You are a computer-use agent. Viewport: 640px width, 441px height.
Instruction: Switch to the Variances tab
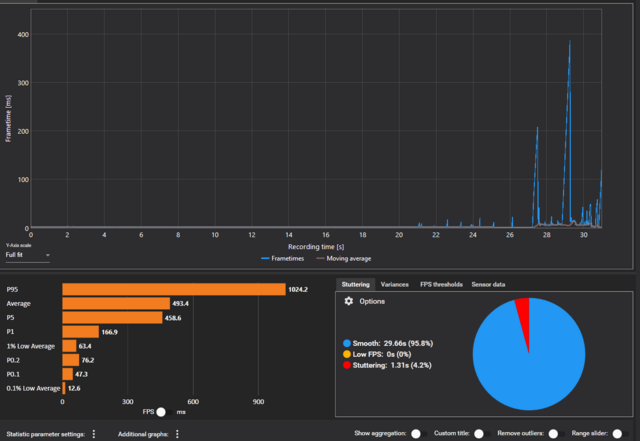pos(394,284)
